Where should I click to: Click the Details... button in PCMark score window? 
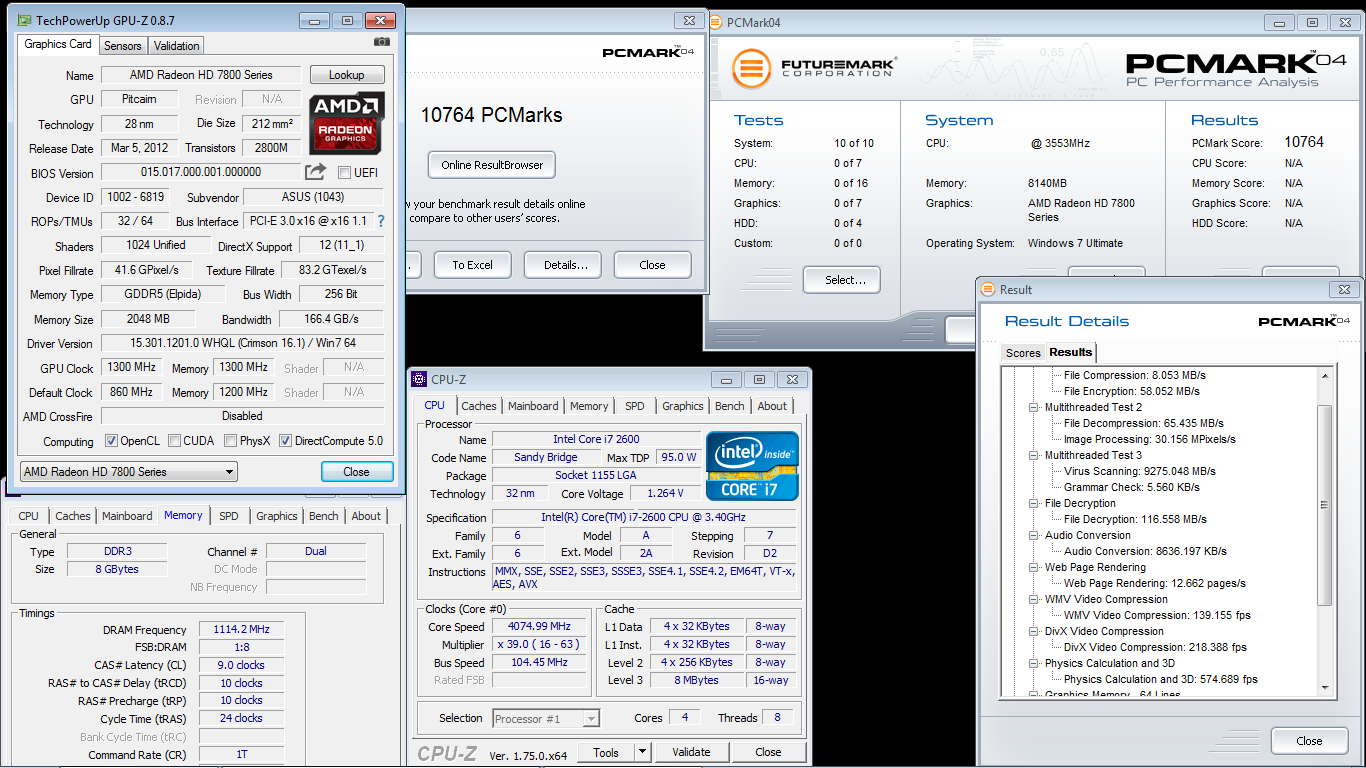pyautogui.click(x=565, y=265)
